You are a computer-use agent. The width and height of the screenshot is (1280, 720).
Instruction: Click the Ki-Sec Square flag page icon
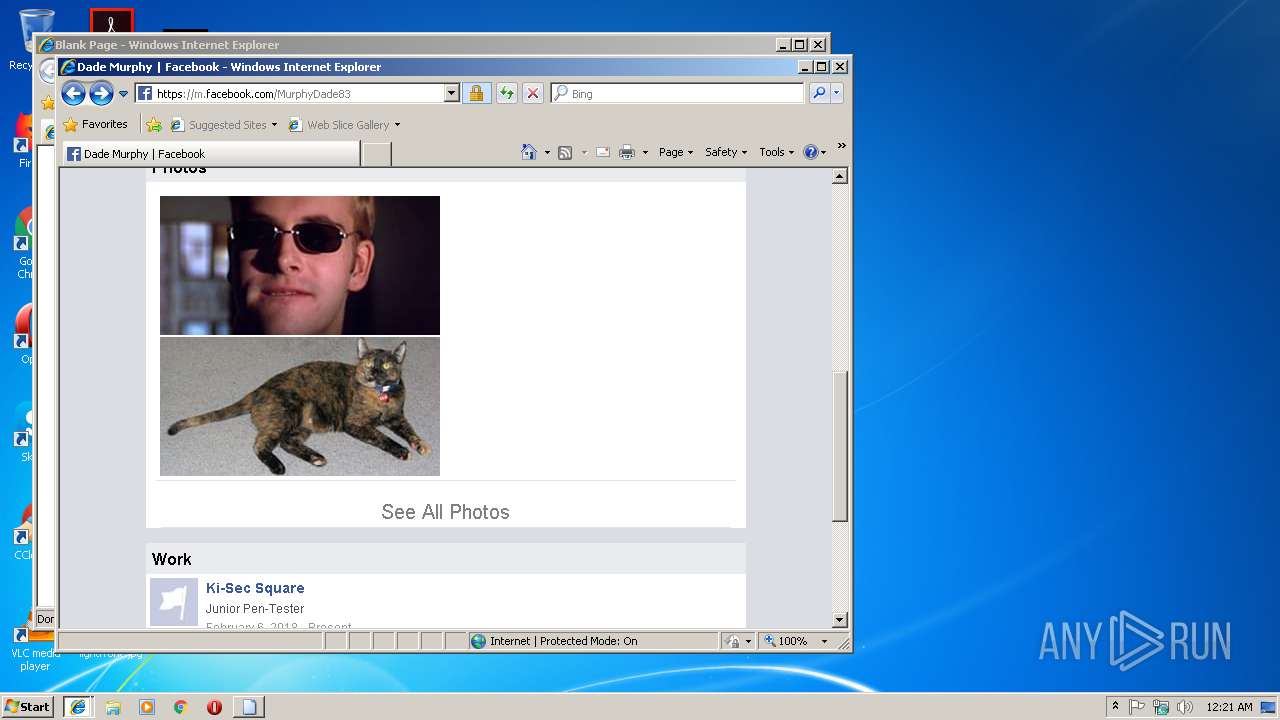(174, 602)
